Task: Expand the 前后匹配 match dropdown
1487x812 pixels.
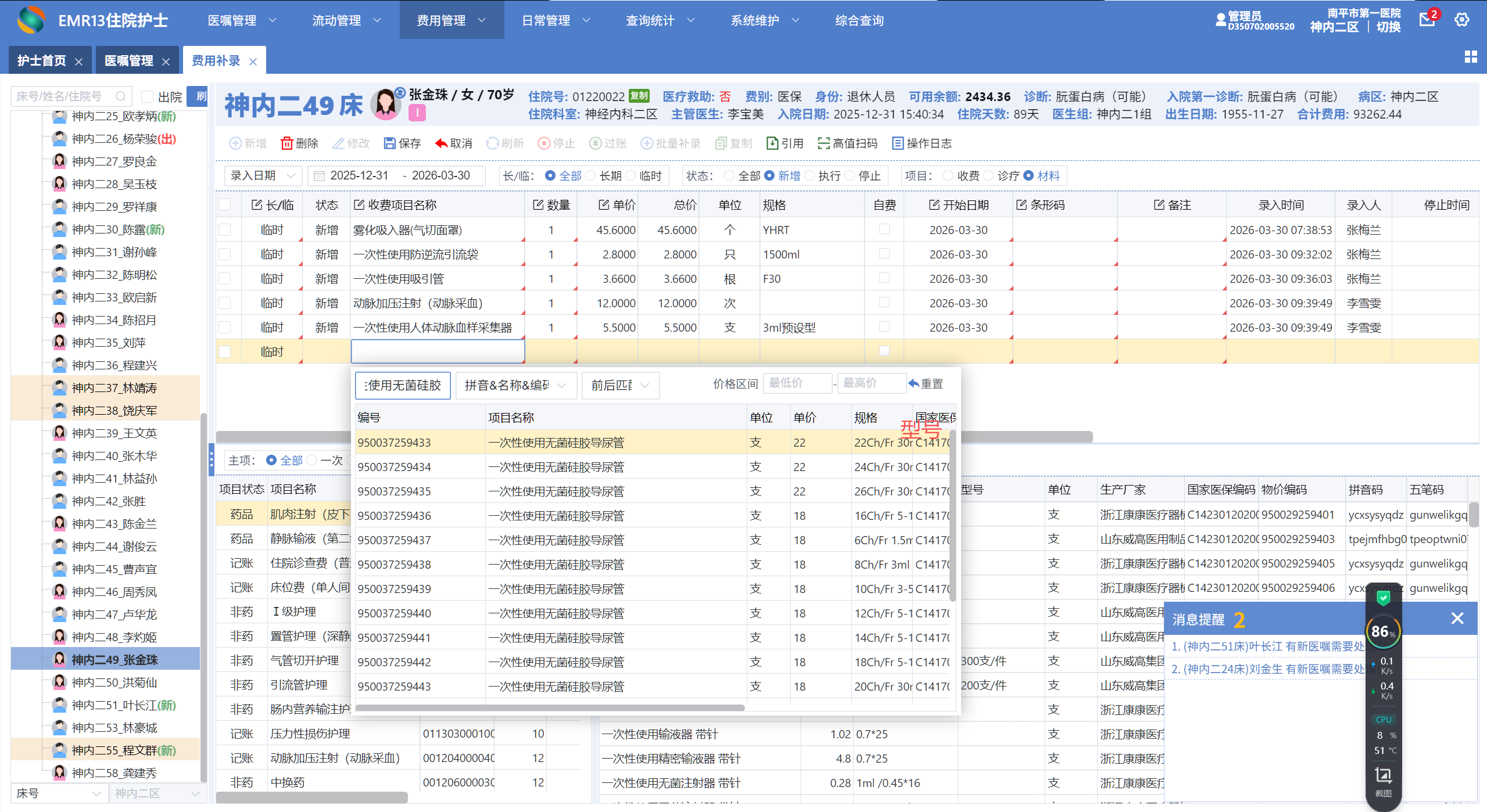Action: click(619, 385)
